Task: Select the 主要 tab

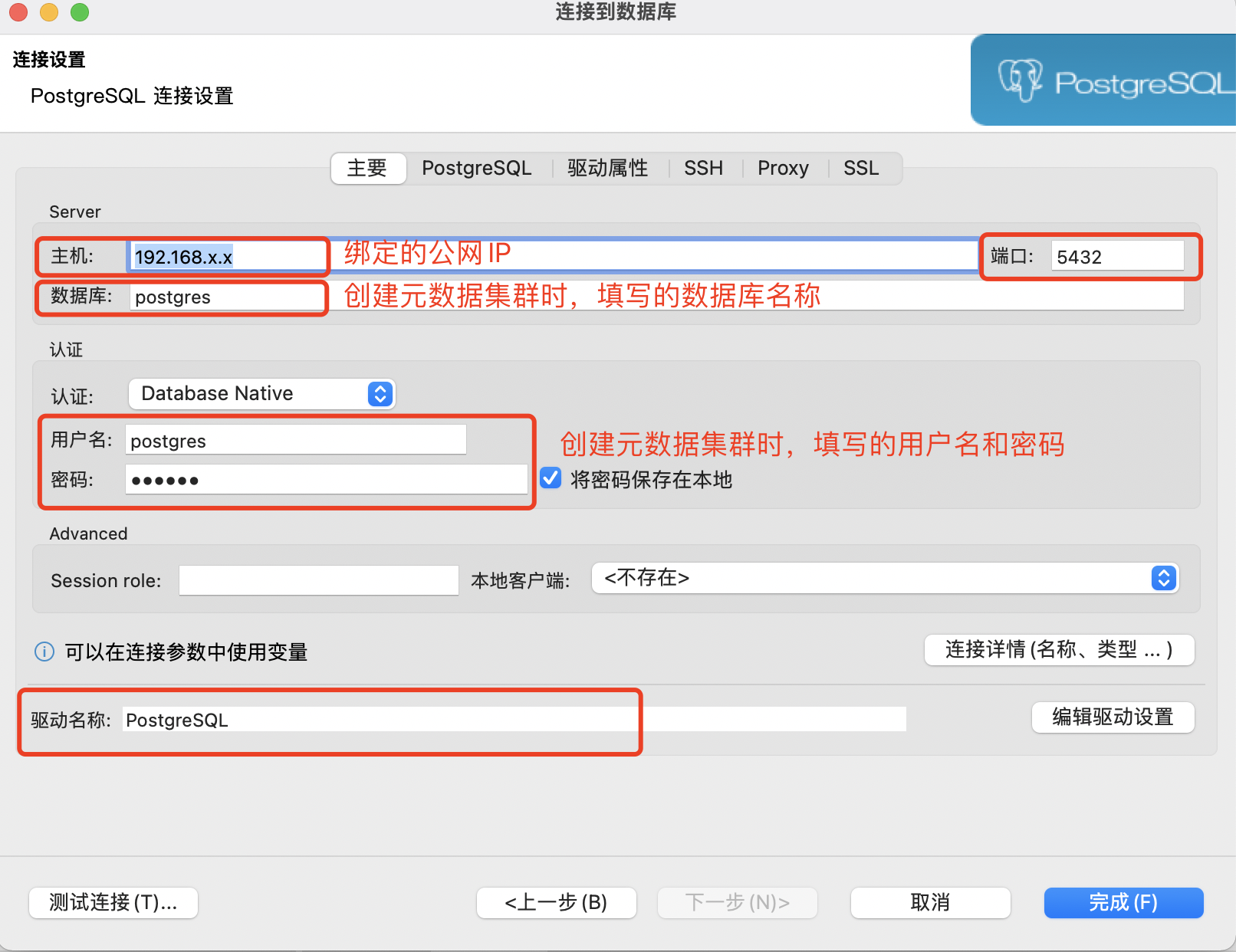Action: tap(368, 168)
